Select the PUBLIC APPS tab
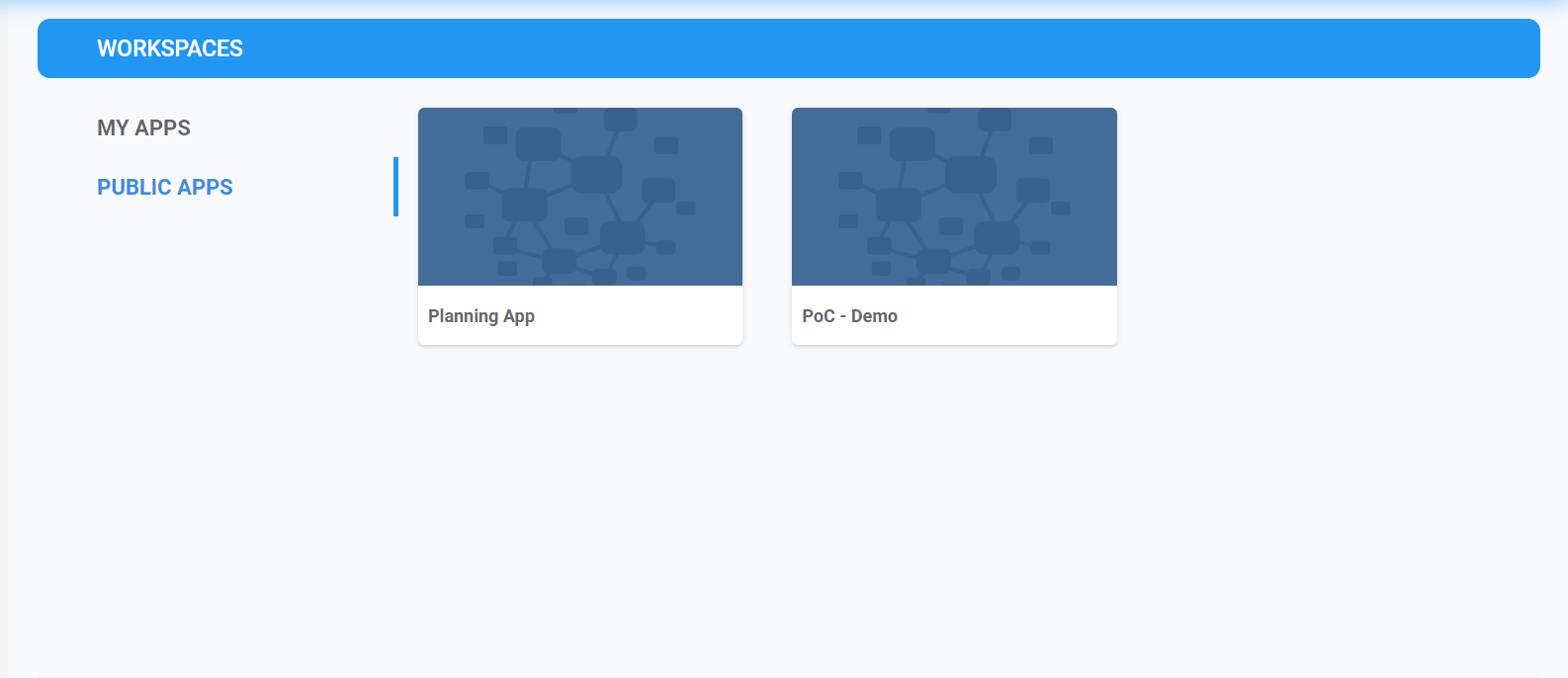Viewport: 1568px width, 678px height. click(164, 187)
